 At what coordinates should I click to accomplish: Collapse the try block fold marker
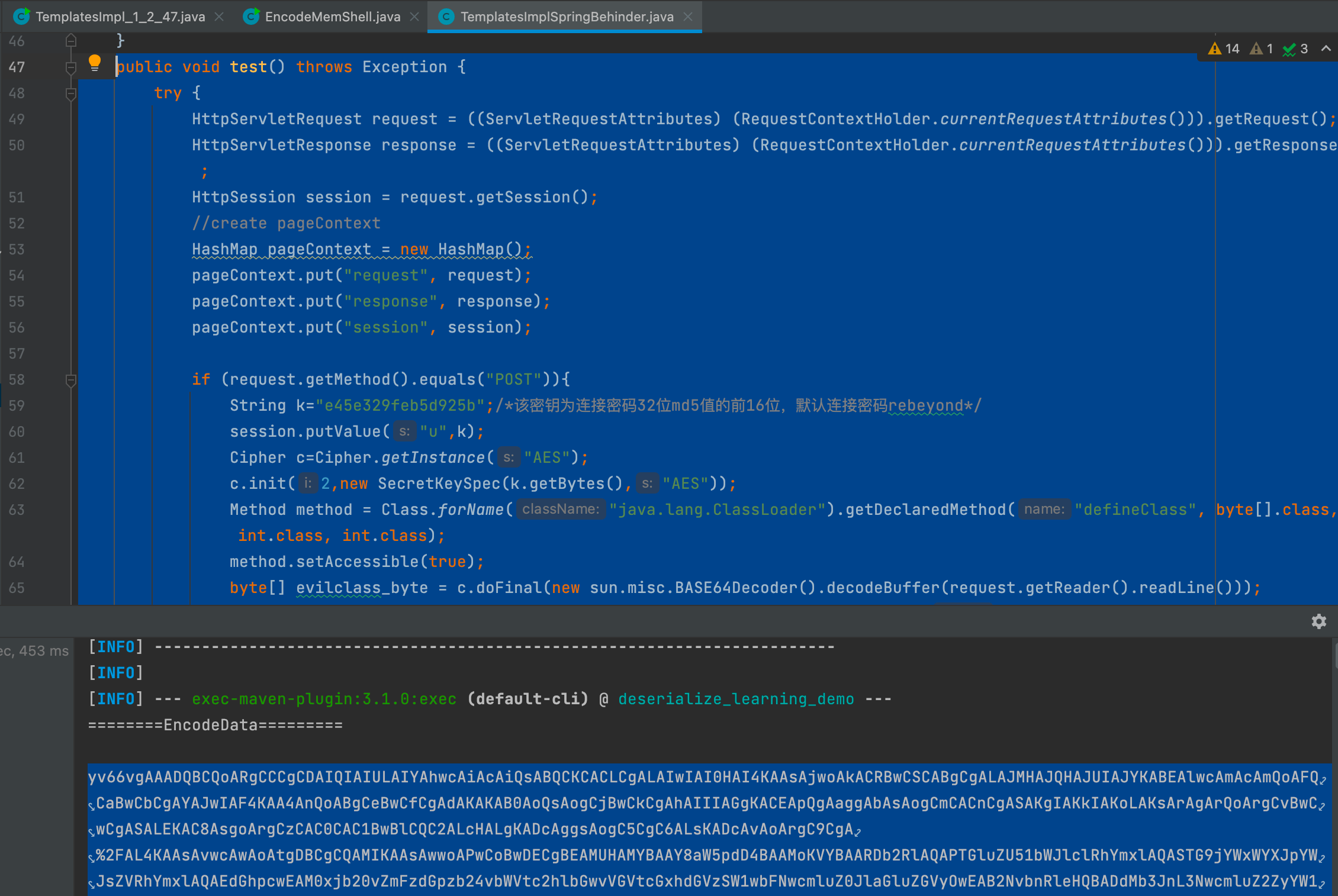[71, 94]
